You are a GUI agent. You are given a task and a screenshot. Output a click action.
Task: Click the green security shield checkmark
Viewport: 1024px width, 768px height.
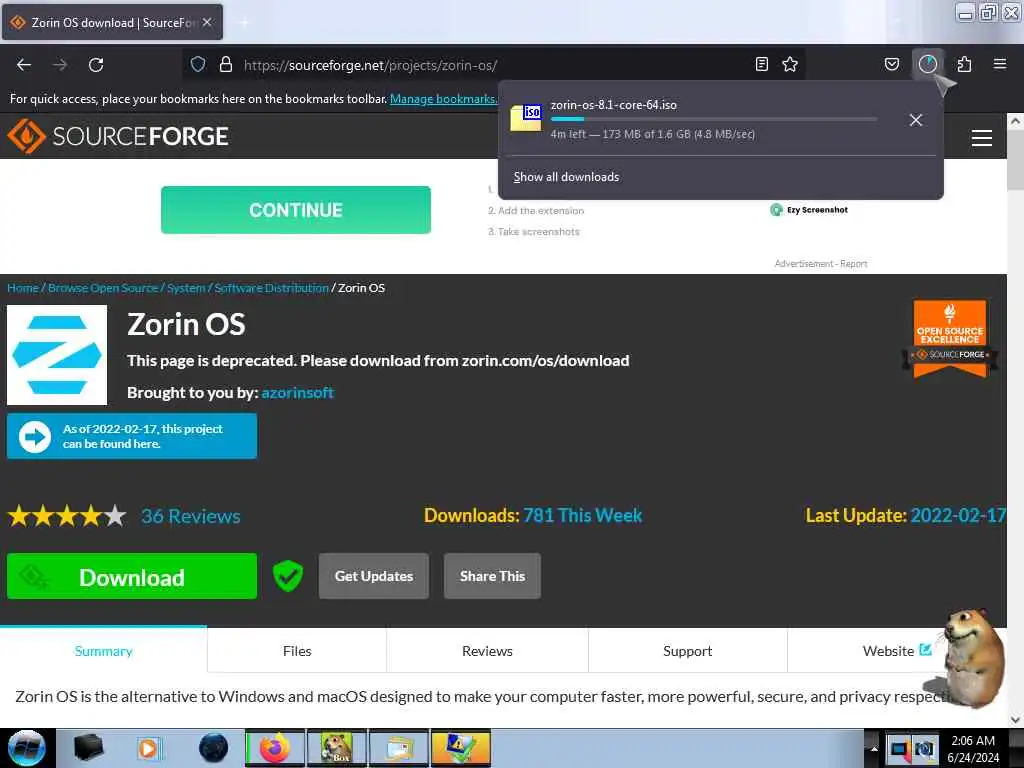click(x=288, y=576)
